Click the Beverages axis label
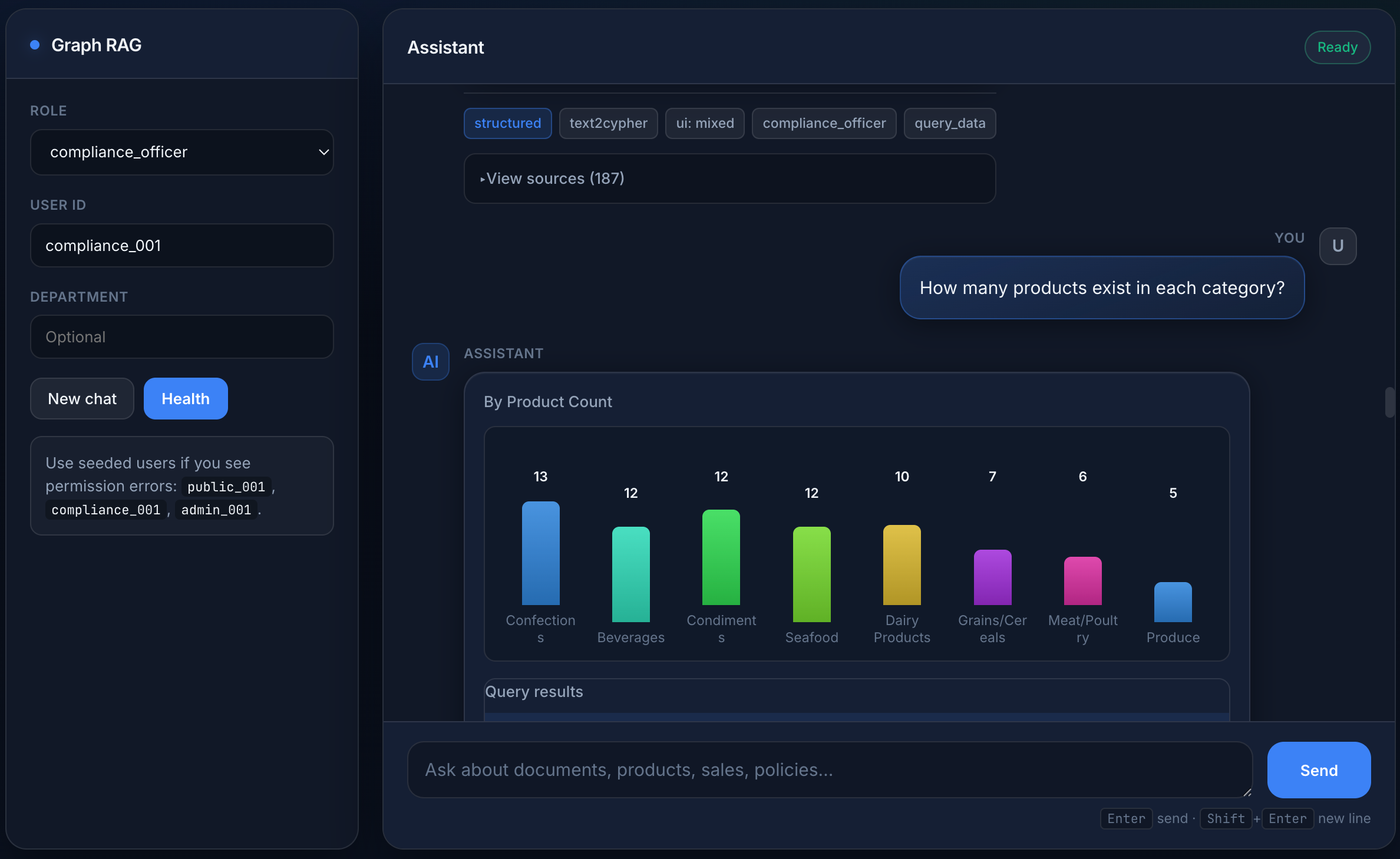 tap(630, 637)
